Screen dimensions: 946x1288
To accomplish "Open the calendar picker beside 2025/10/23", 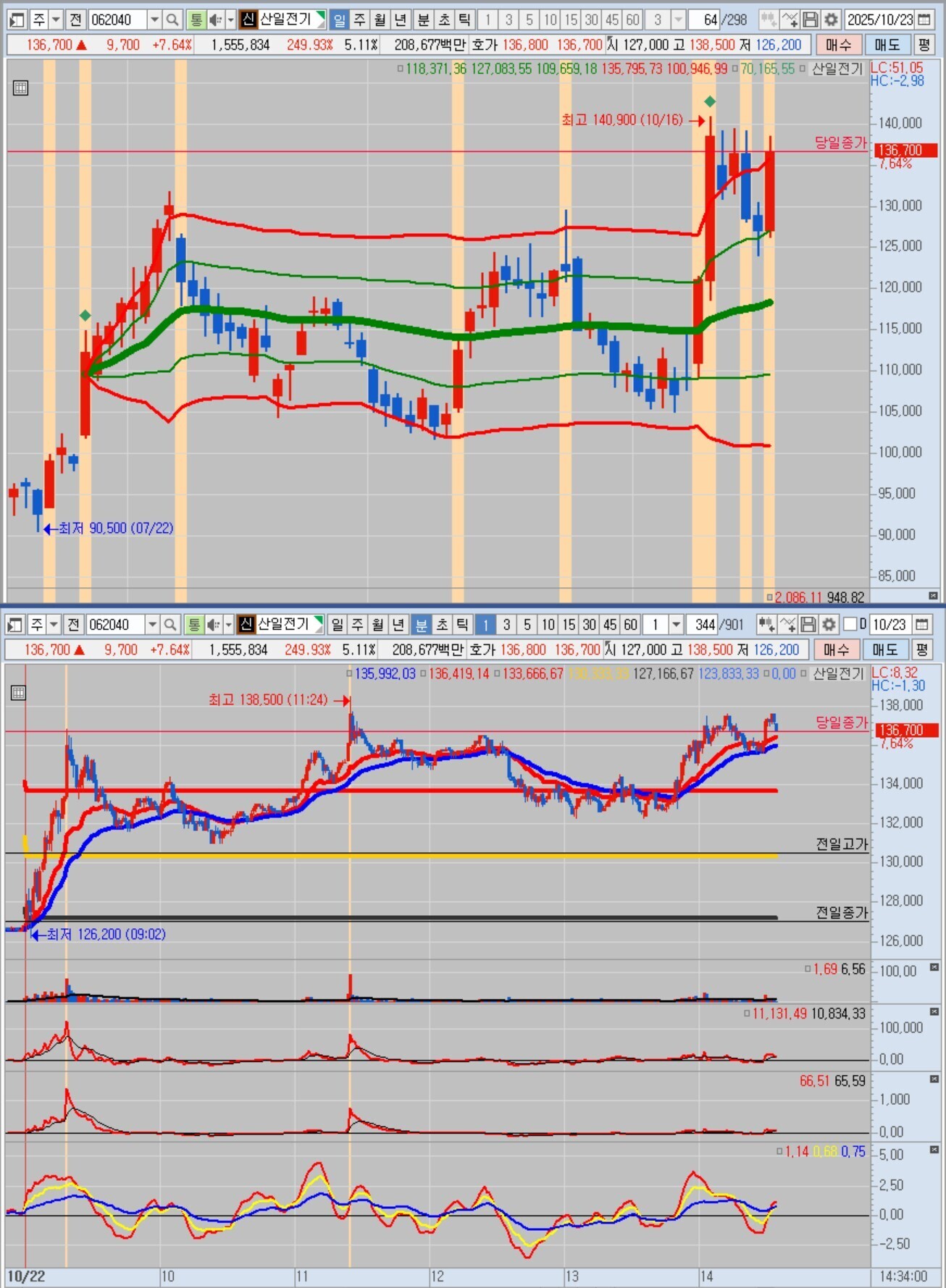I will tap(924, 20).
